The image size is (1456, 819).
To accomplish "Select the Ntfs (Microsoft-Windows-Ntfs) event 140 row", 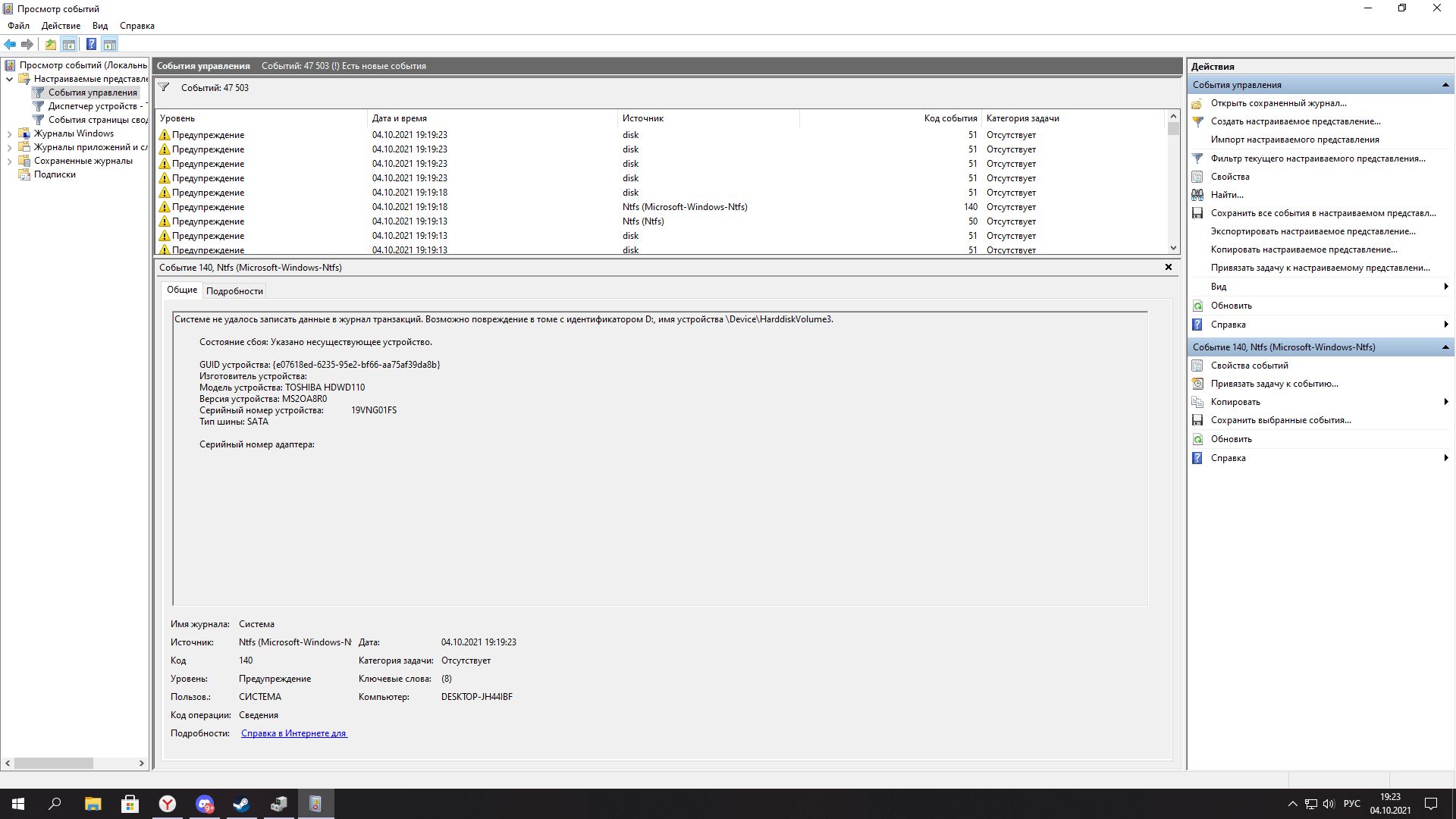I will 661,207.
